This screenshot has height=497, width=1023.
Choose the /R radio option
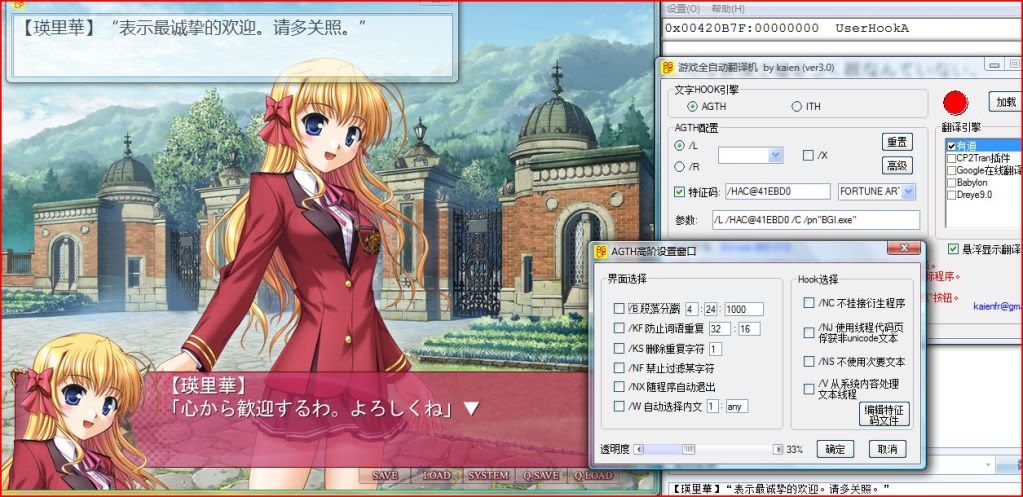[679, 167]
